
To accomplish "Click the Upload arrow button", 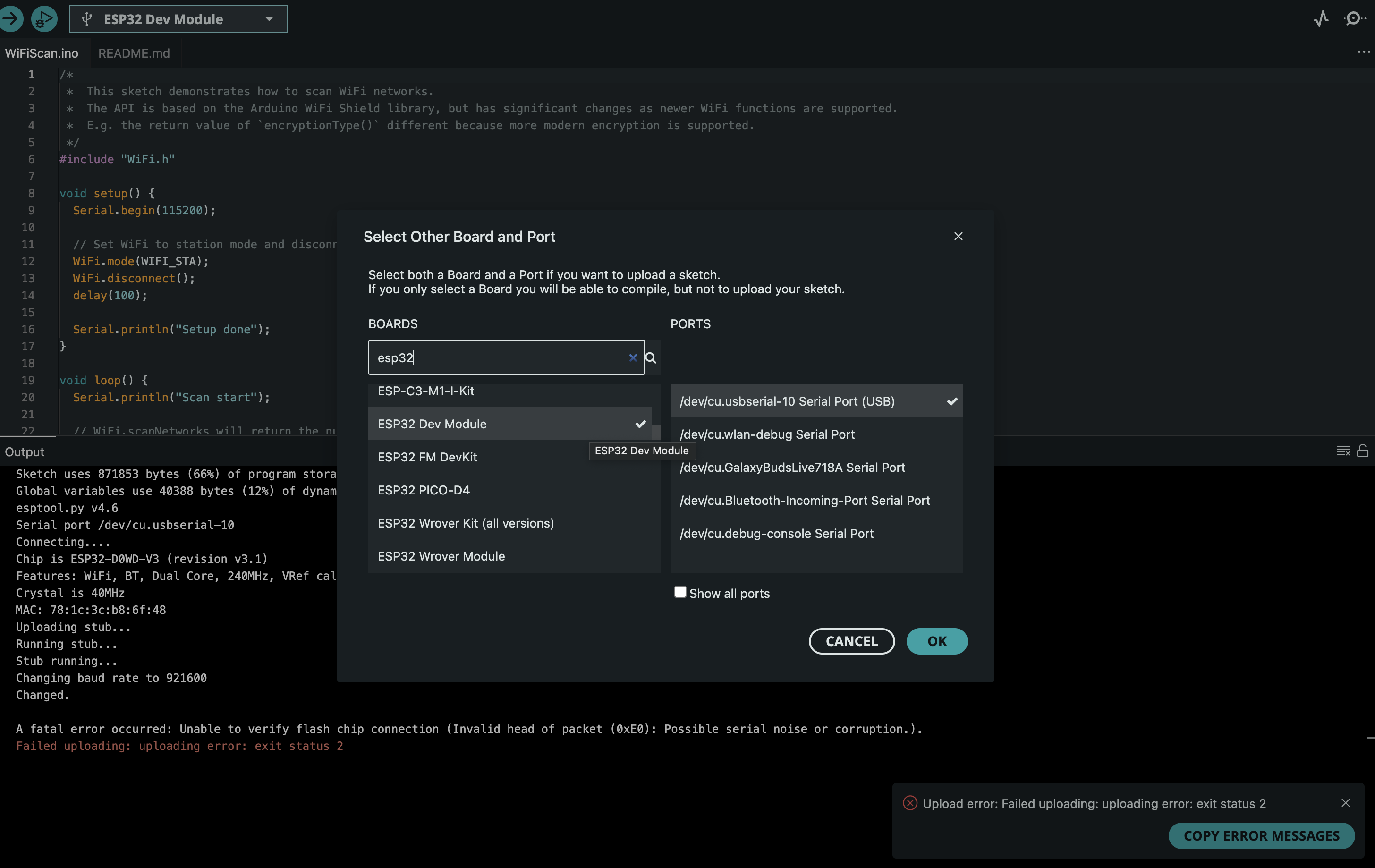I will [11, 19].
